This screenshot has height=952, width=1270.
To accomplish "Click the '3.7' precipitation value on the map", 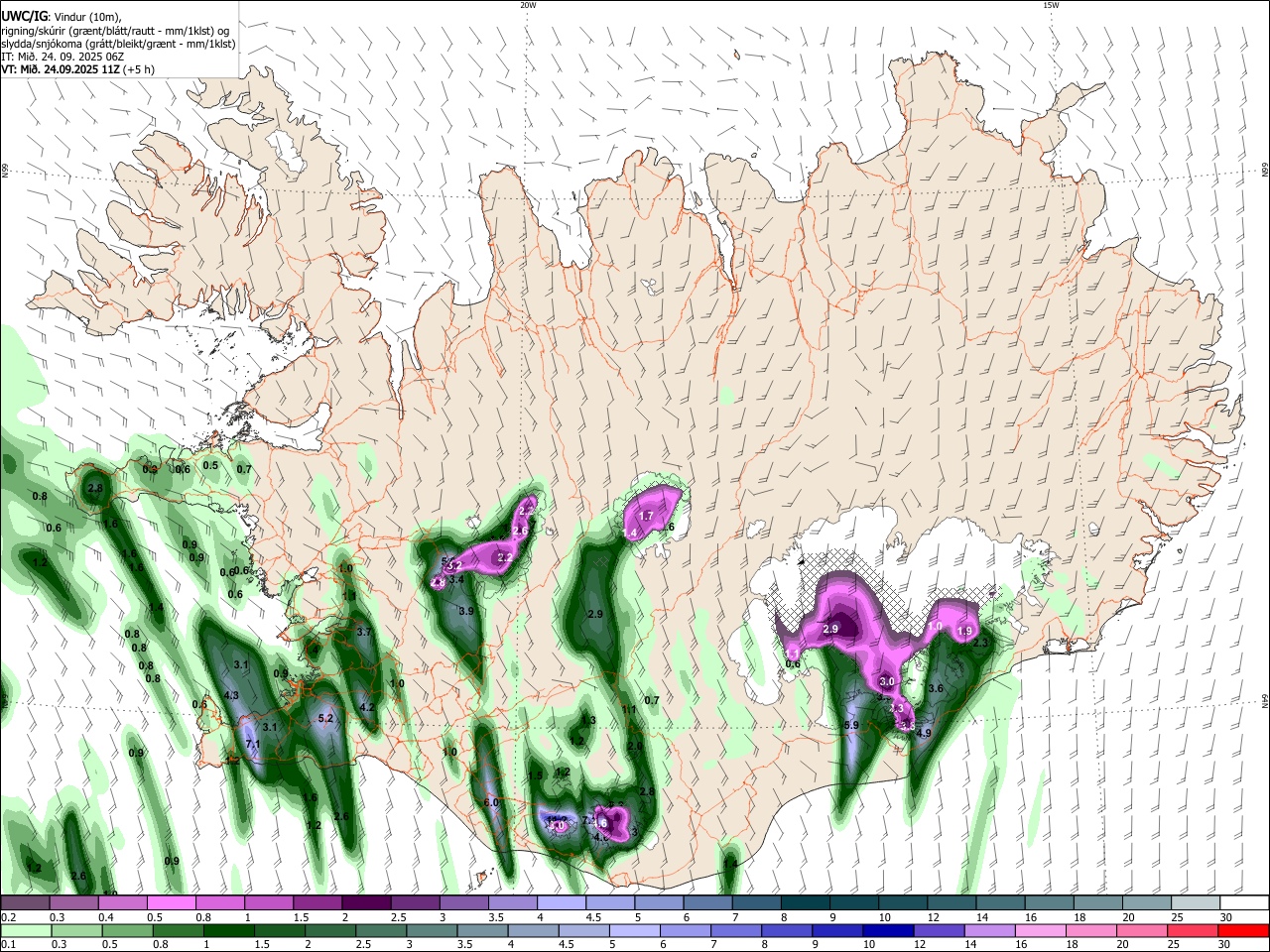I will point(363,632).
